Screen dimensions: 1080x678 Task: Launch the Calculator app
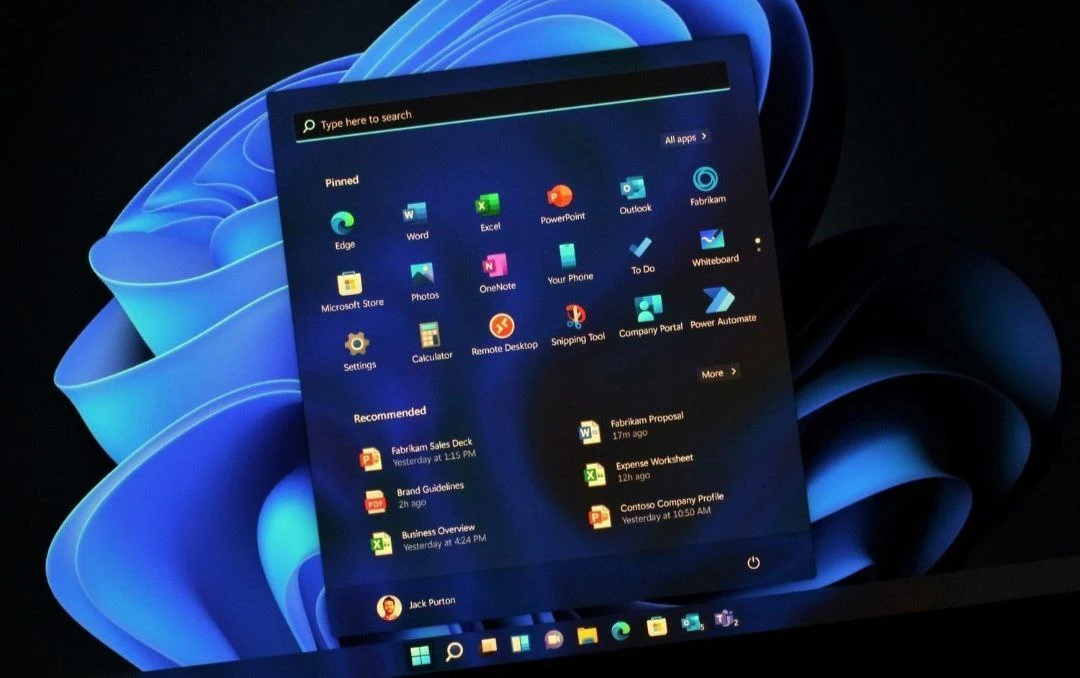point(430,341)
